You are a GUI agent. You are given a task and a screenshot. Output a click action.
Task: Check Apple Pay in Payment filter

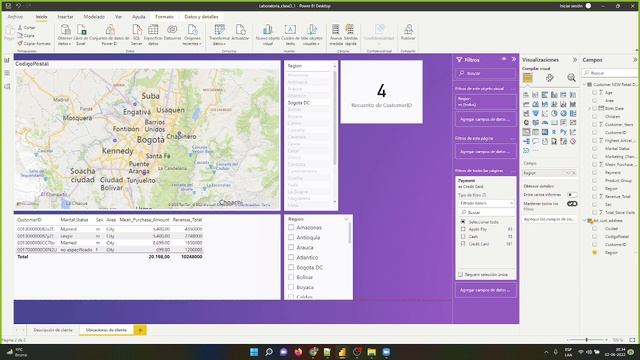pos(463,229)
